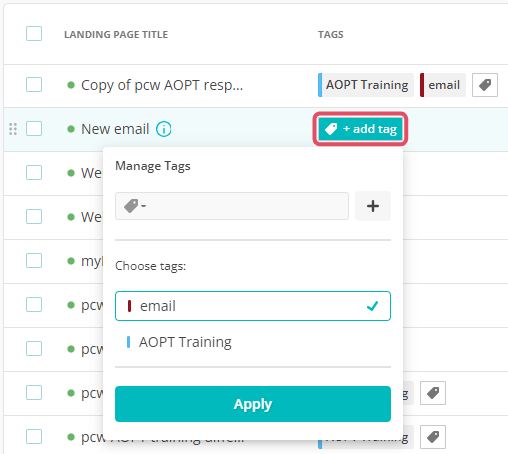Click the tag icon in the Copy of pcw AOPT row

tap(485, 85)
